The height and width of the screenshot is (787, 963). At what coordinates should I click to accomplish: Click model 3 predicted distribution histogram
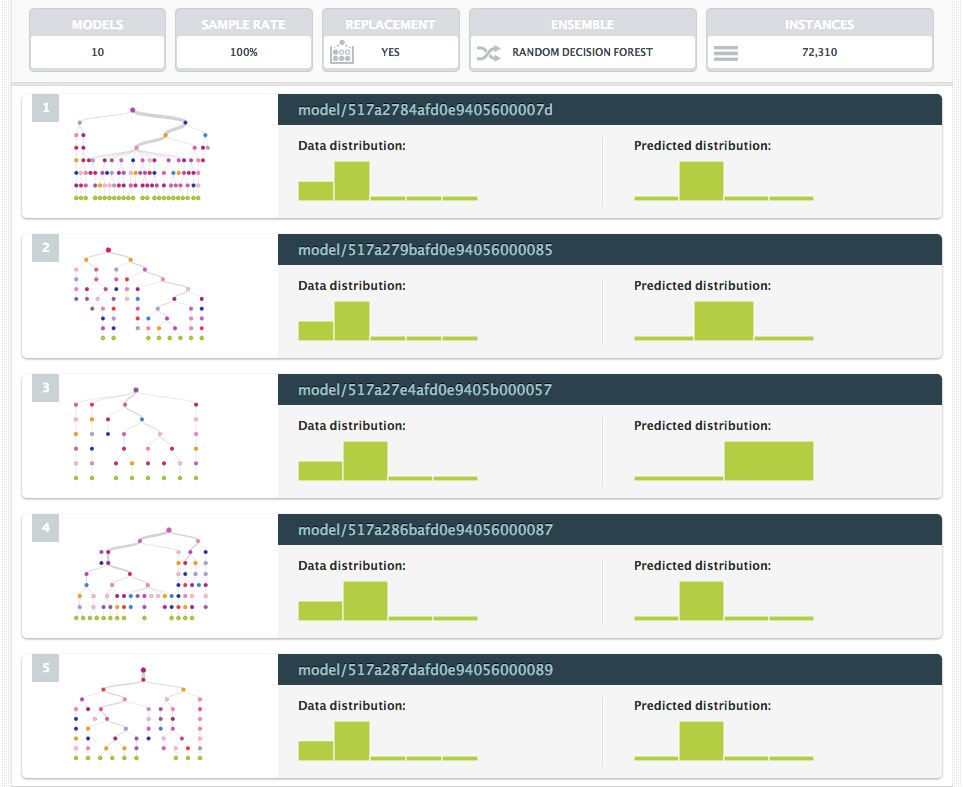[x=724, y=461]
